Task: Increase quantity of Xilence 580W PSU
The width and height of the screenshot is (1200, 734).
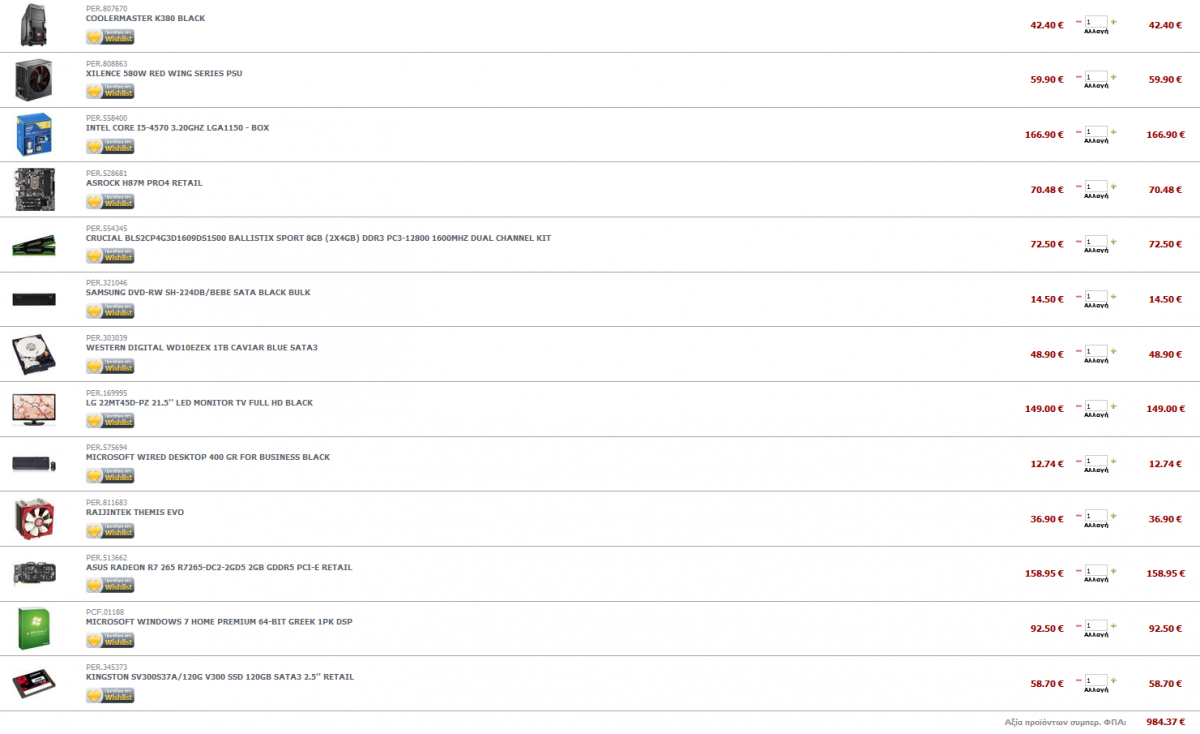Action: pos(1113,76)
